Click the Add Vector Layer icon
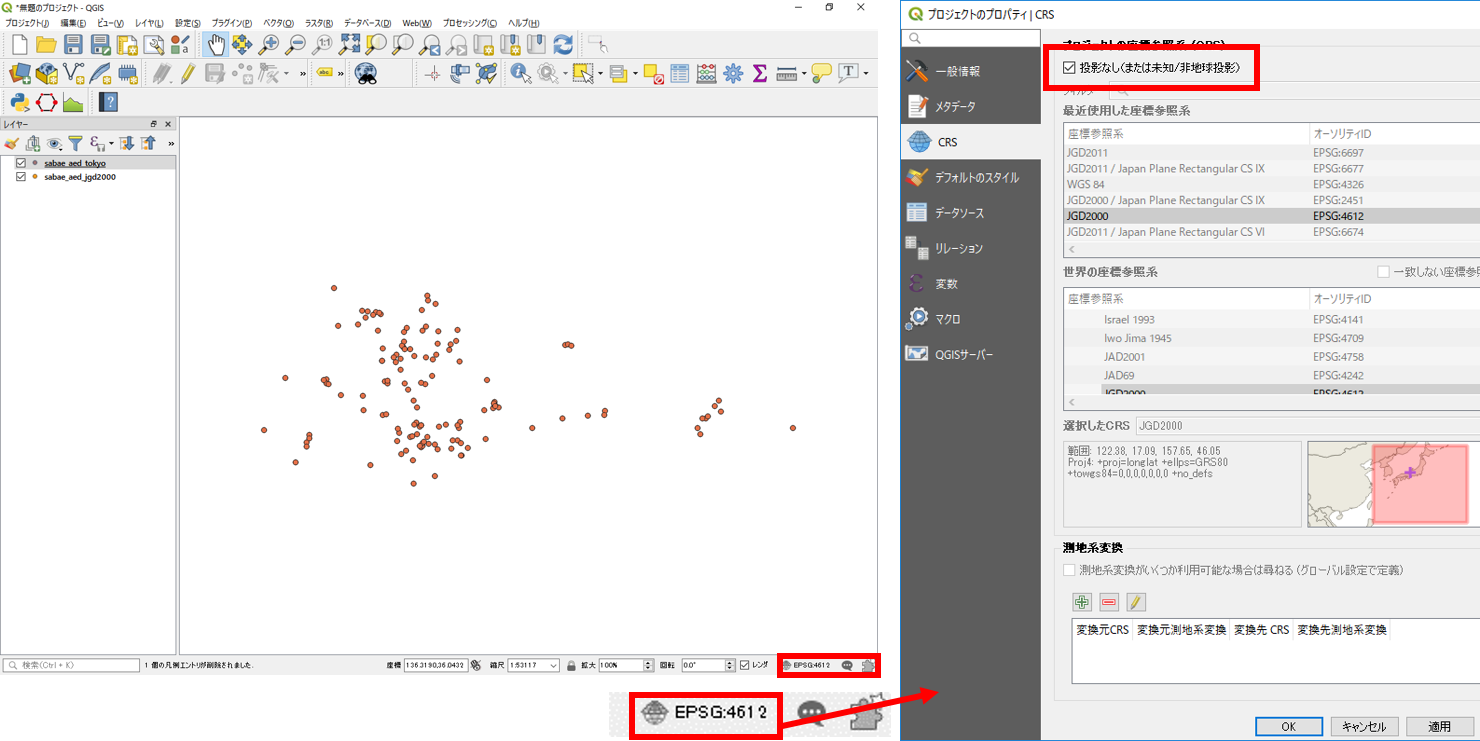Screen dimensions: 1480x741 click(x=74, y=73)
